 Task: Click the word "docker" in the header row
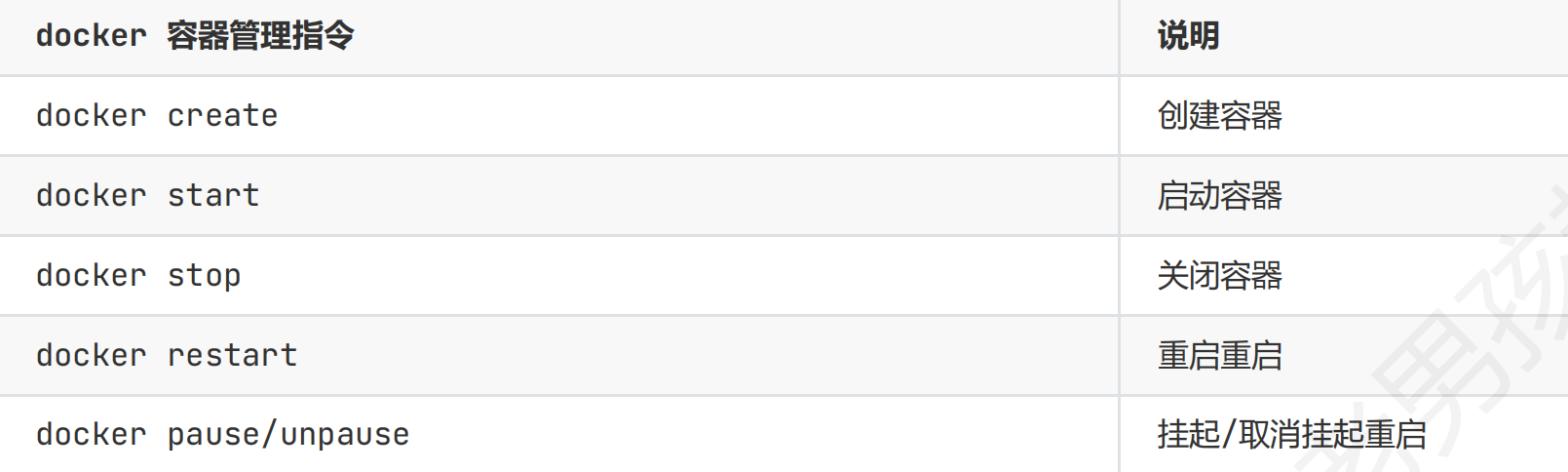point(91,36)
